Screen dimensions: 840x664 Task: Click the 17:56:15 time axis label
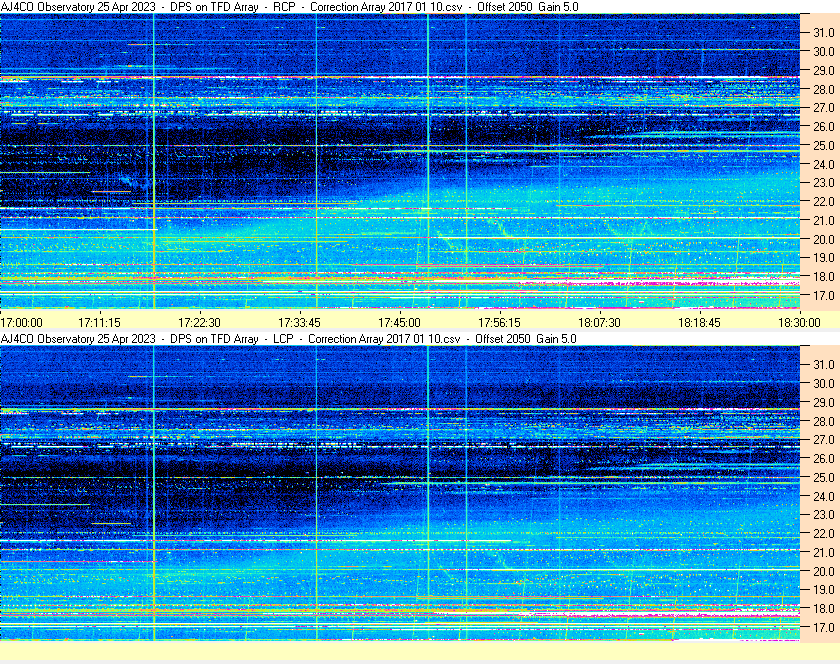point(499,323)
